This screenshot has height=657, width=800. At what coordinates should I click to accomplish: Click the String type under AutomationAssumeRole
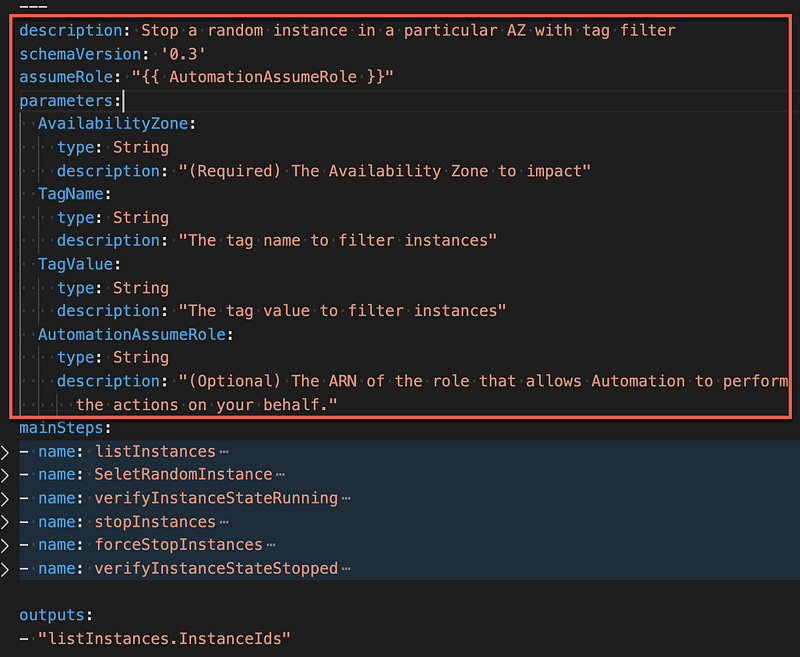point(141,358)
